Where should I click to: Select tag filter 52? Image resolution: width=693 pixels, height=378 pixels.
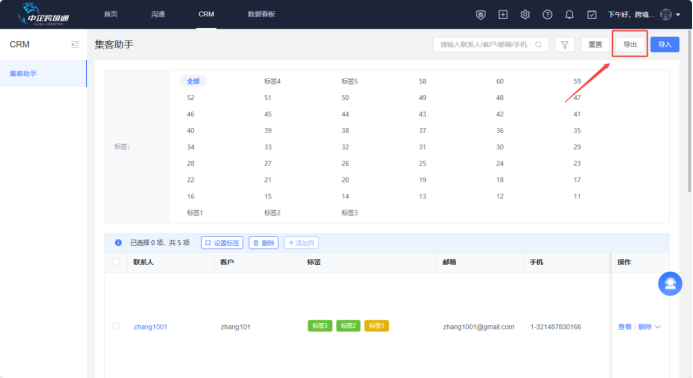190,98
